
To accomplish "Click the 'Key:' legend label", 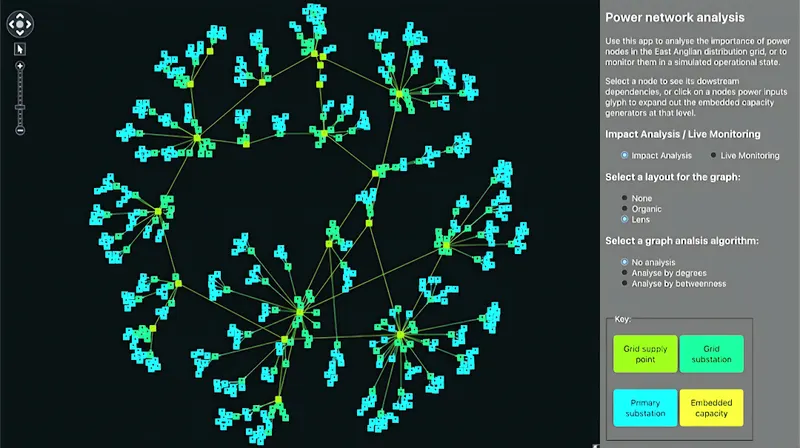I will (622, 319).
